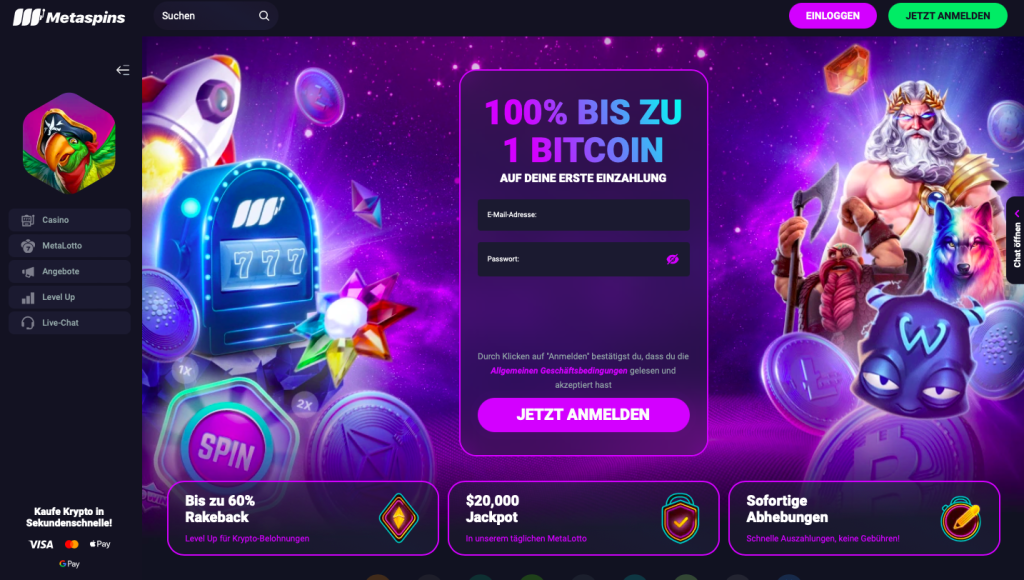Open the MetaLotto menu item
This screenshot has height=580, width=1024.
(x=70, y=246)
